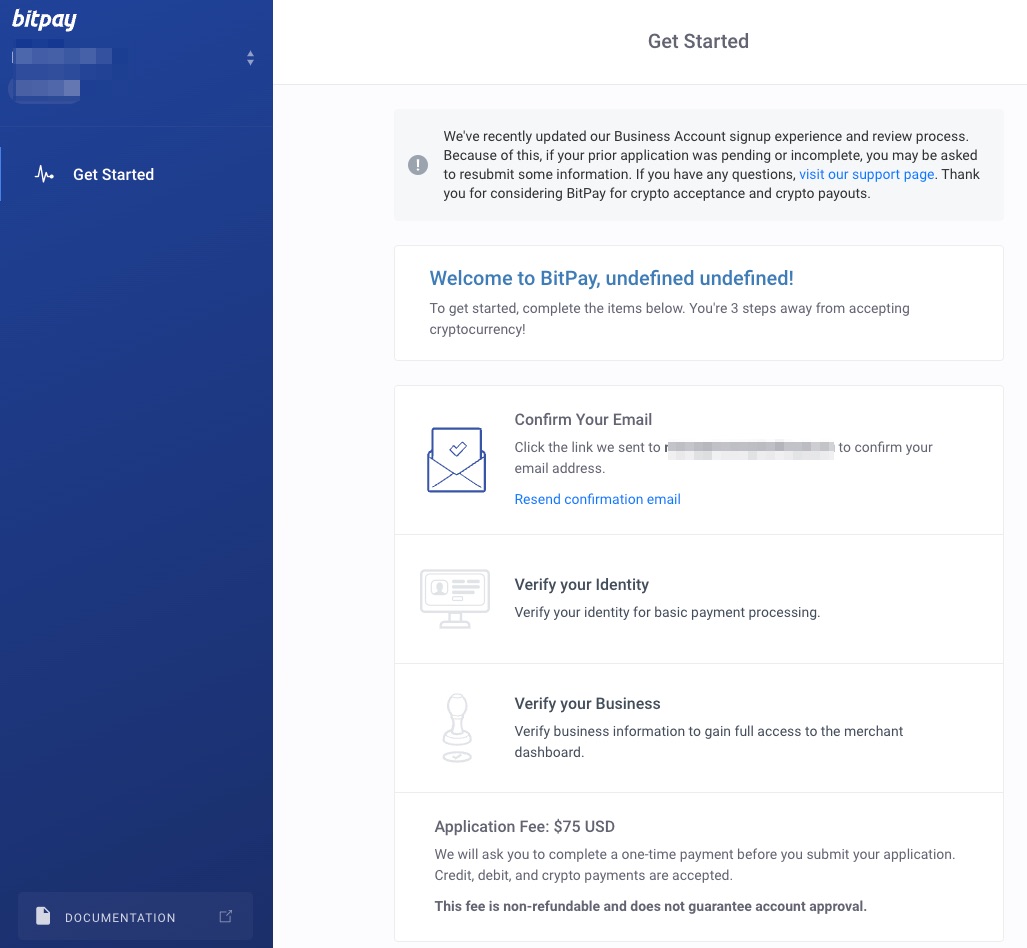Click the Welcome to BitPay heading
Image resolution: width=1027 pixels, height=948 pixels.
(611, 278)
